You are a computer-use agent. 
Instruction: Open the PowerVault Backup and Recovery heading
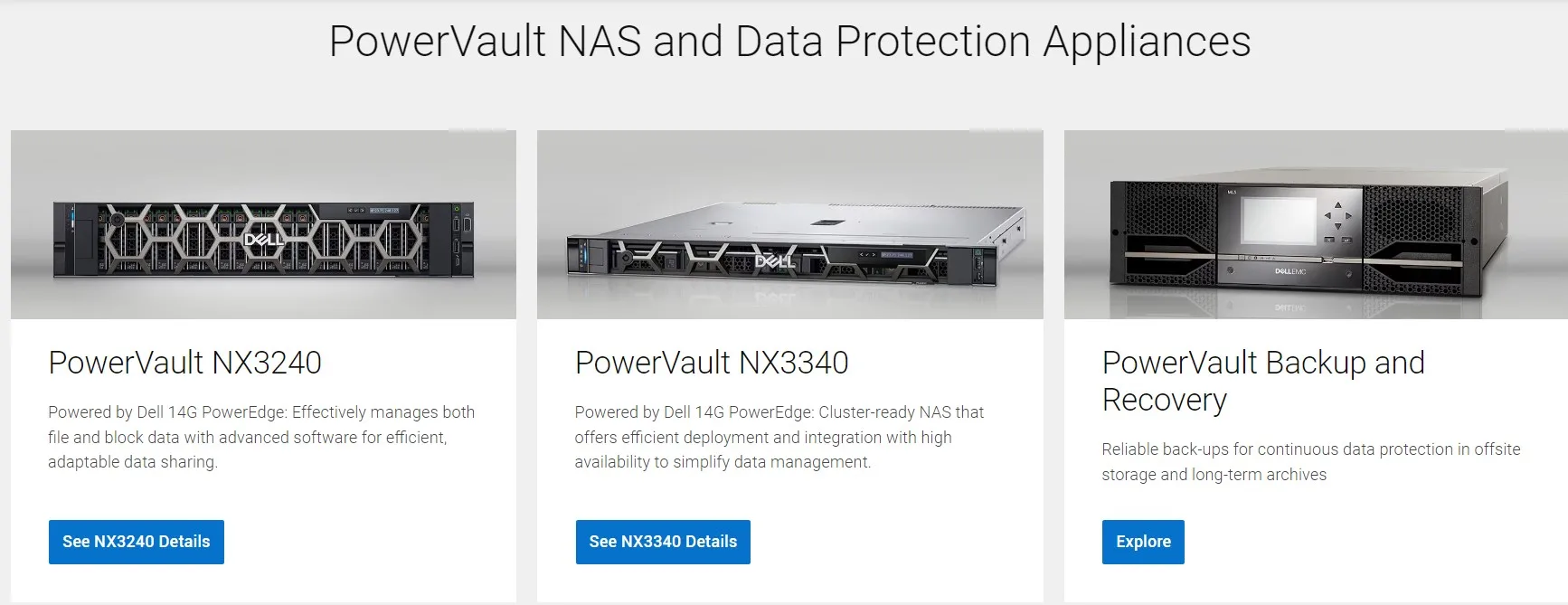[1261, 380]
